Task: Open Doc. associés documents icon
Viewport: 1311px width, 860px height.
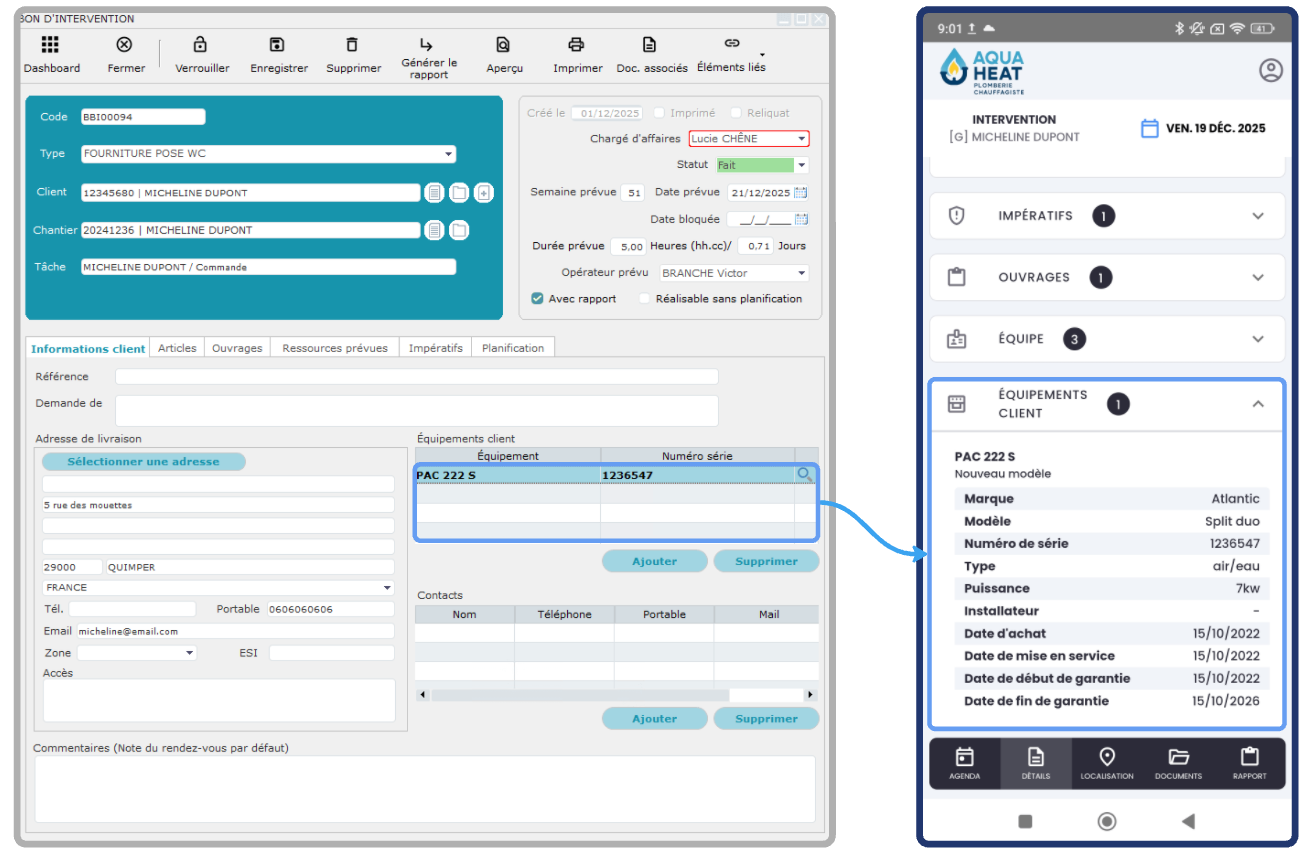Action: point(650,45)
